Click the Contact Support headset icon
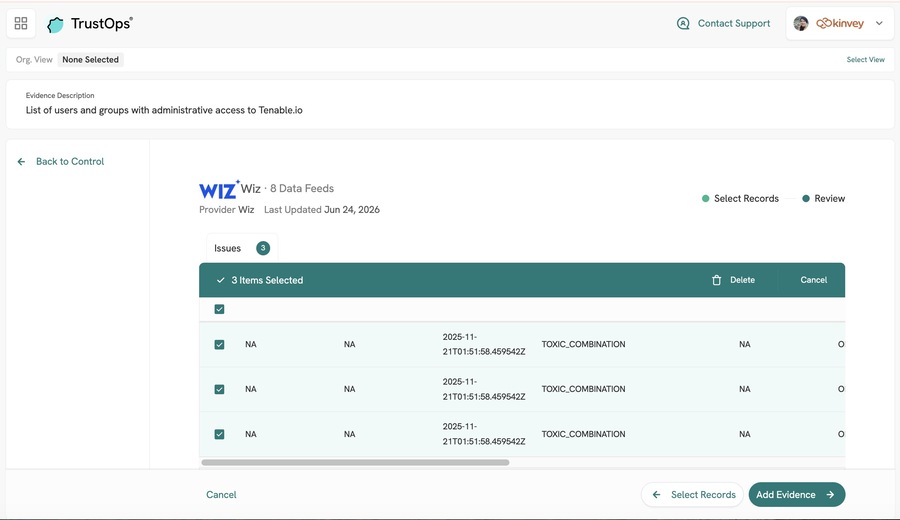 pyautogui.click(x=683, y=24)
